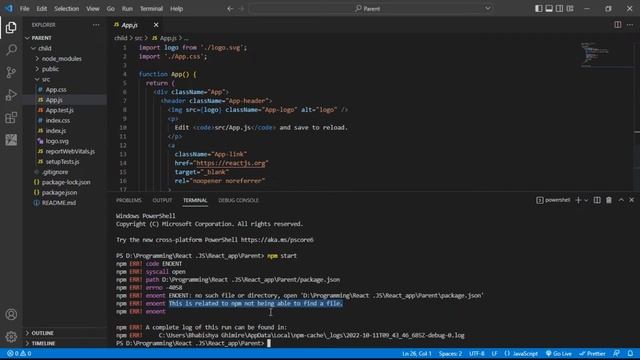Go back with the left arrow
The width and height of the screenshot is (640, 360).
[x=230, y=9]
